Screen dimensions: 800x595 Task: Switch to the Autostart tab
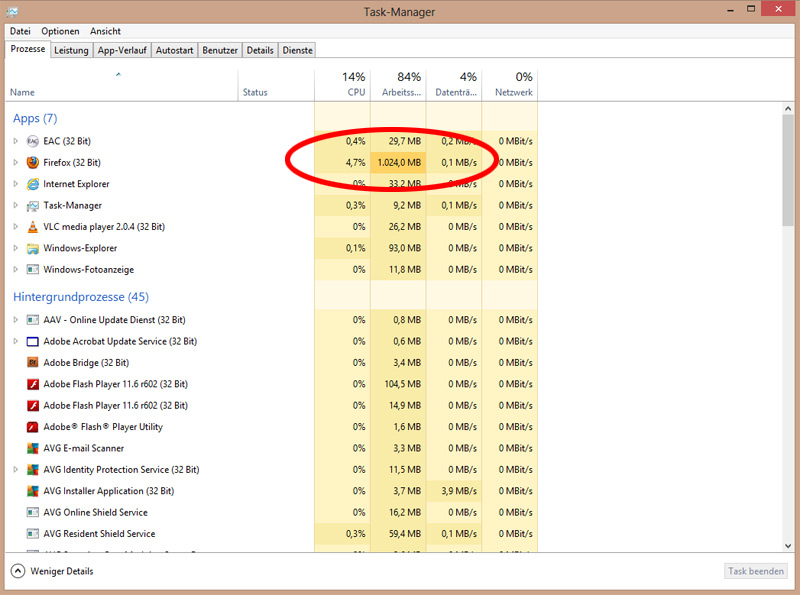pyautogui.click(x=174, y=50)
